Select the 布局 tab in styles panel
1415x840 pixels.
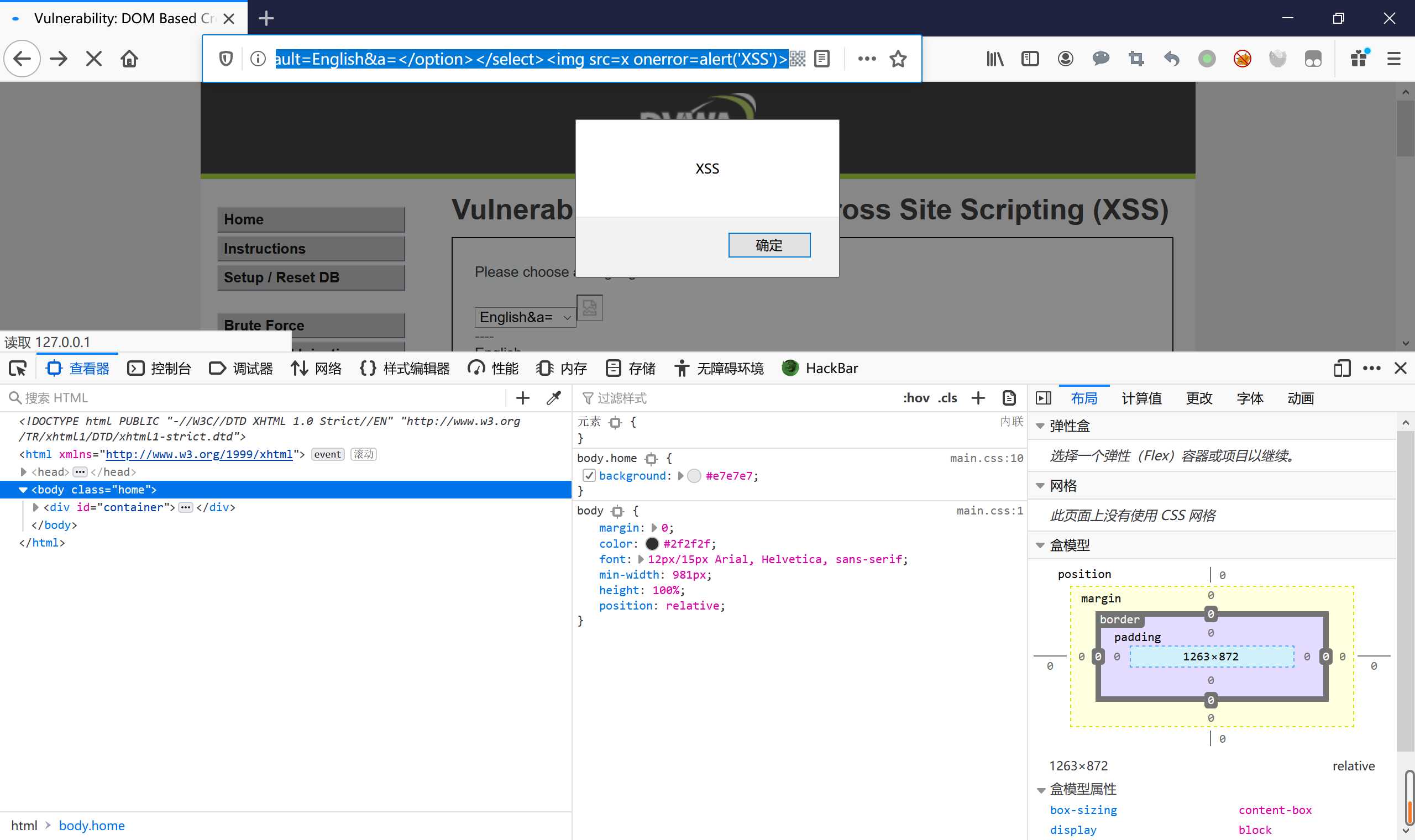click(1084, 398)
